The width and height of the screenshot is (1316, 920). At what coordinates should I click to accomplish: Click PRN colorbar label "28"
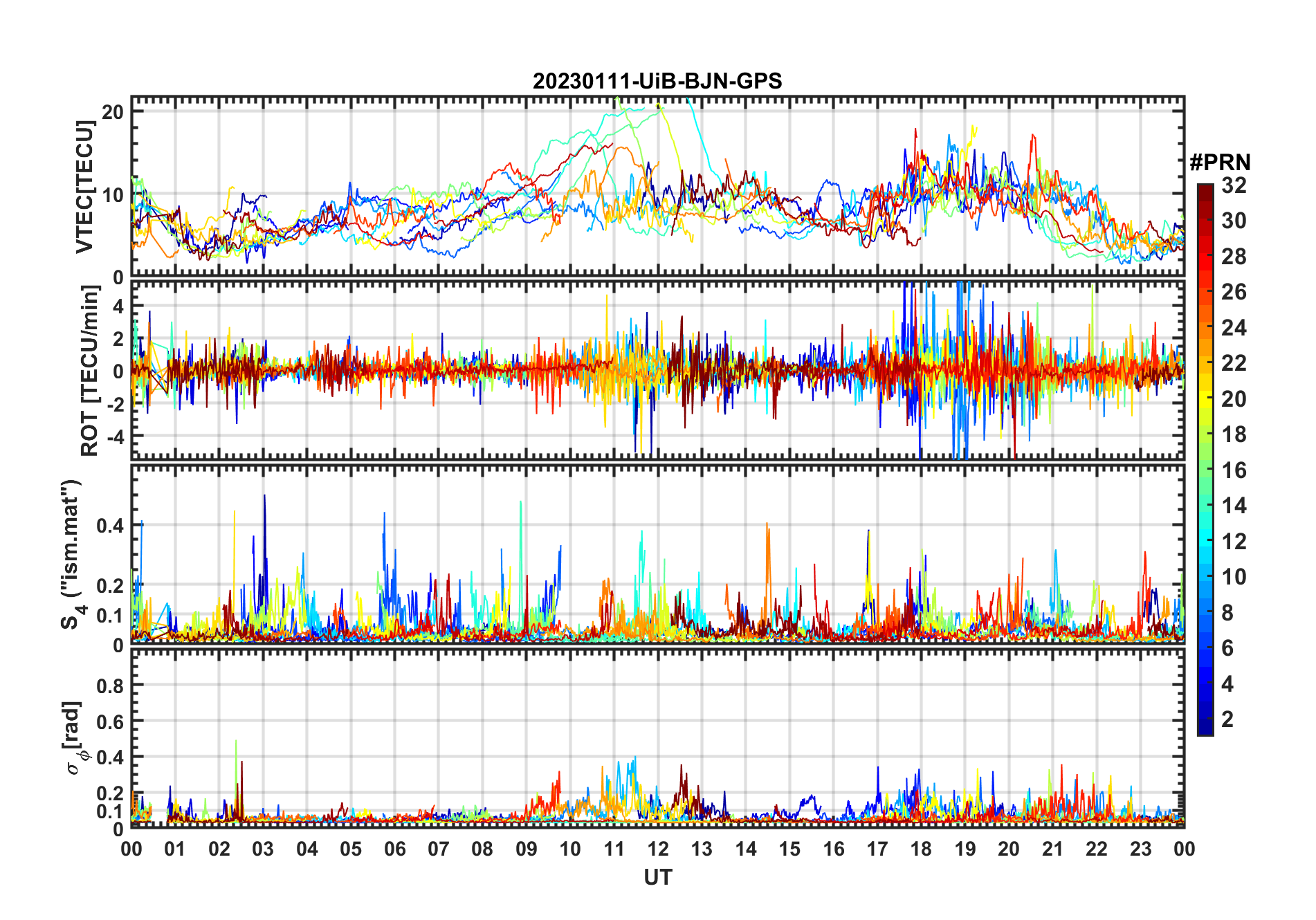[x=1234, y=257]
